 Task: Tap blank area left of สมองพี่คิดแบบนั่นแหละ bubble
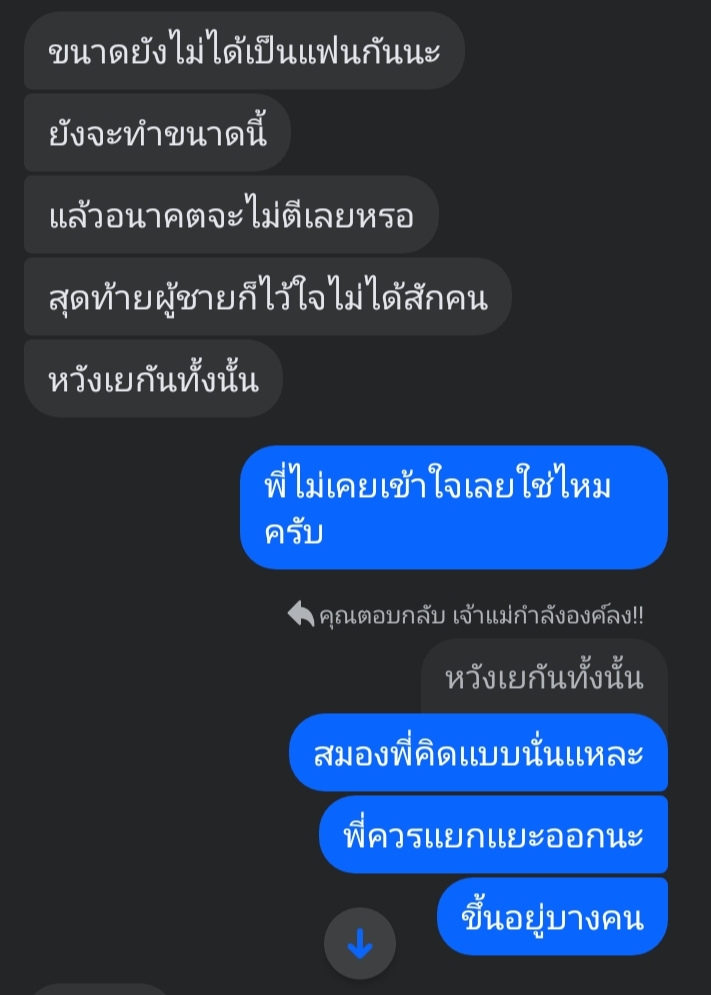[x=144, y=753]
